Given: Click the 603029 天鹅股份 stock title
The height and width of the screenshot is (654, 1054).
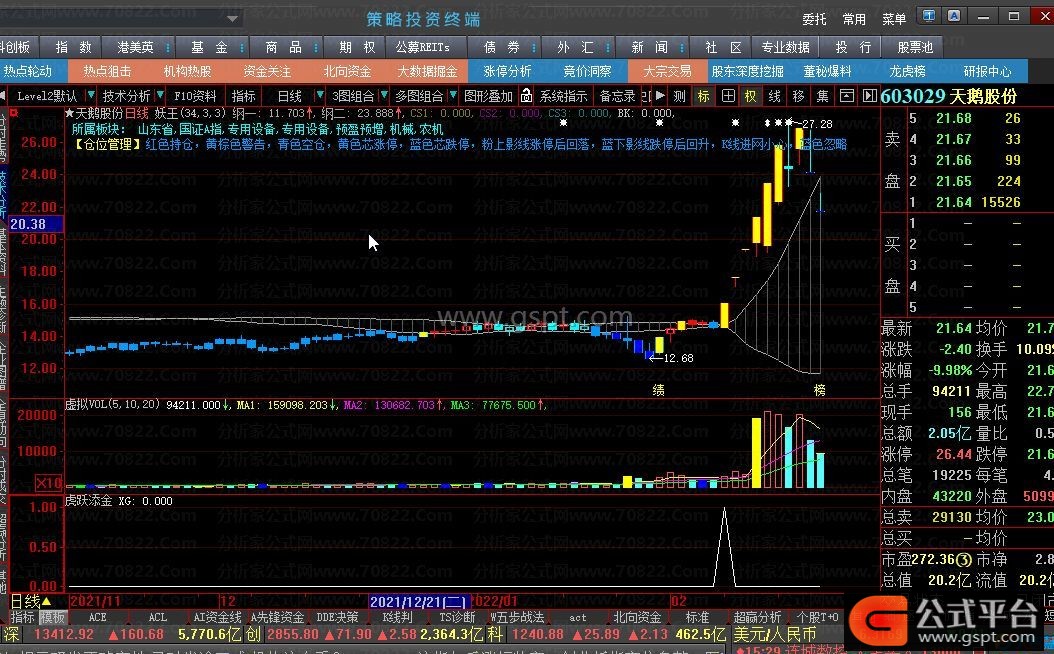Looking at the screenshot, I should click(x=948, y=96).
